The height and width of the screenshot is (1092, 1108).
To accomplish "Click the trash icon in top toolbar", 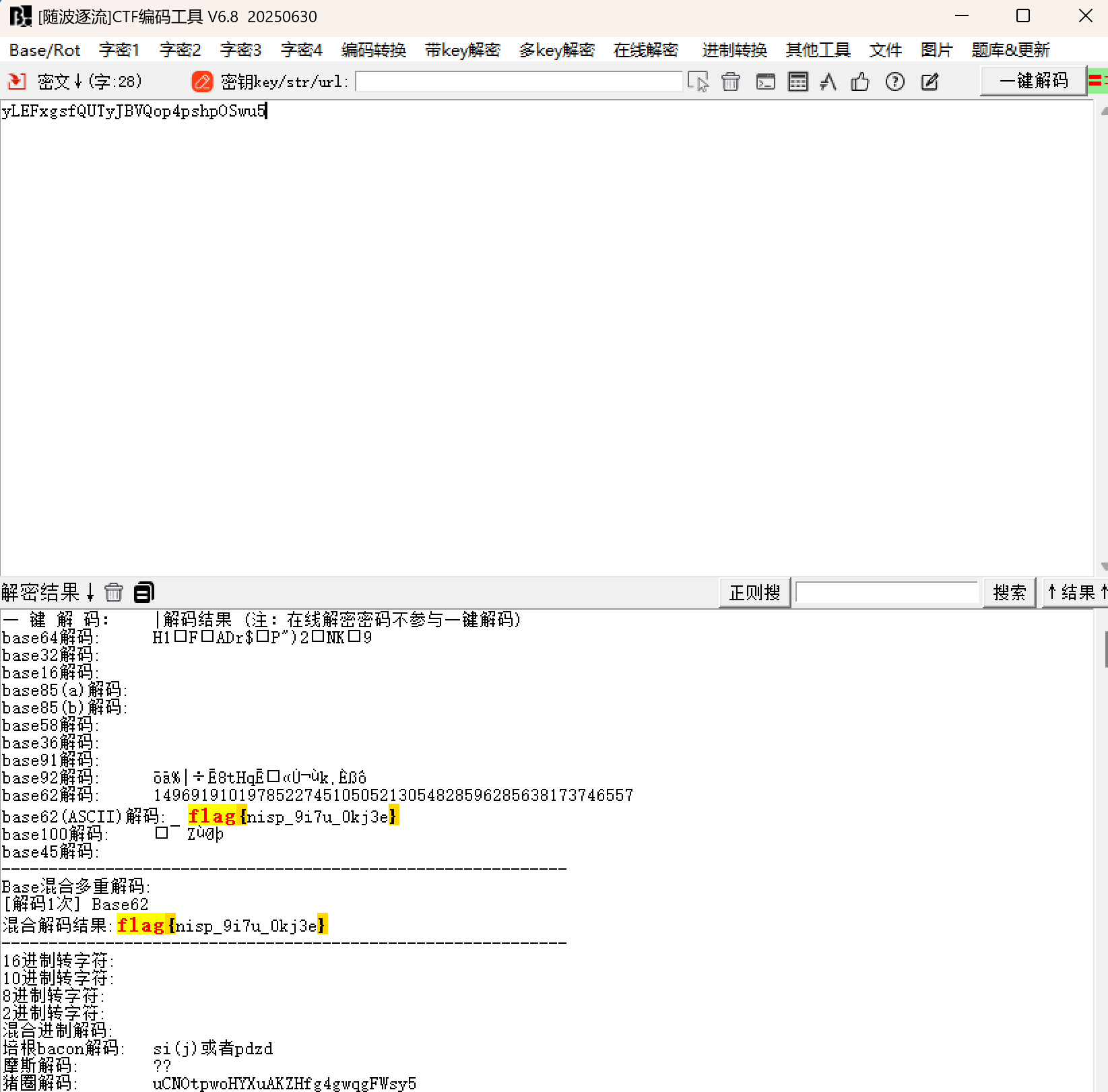I will point(731,82).
